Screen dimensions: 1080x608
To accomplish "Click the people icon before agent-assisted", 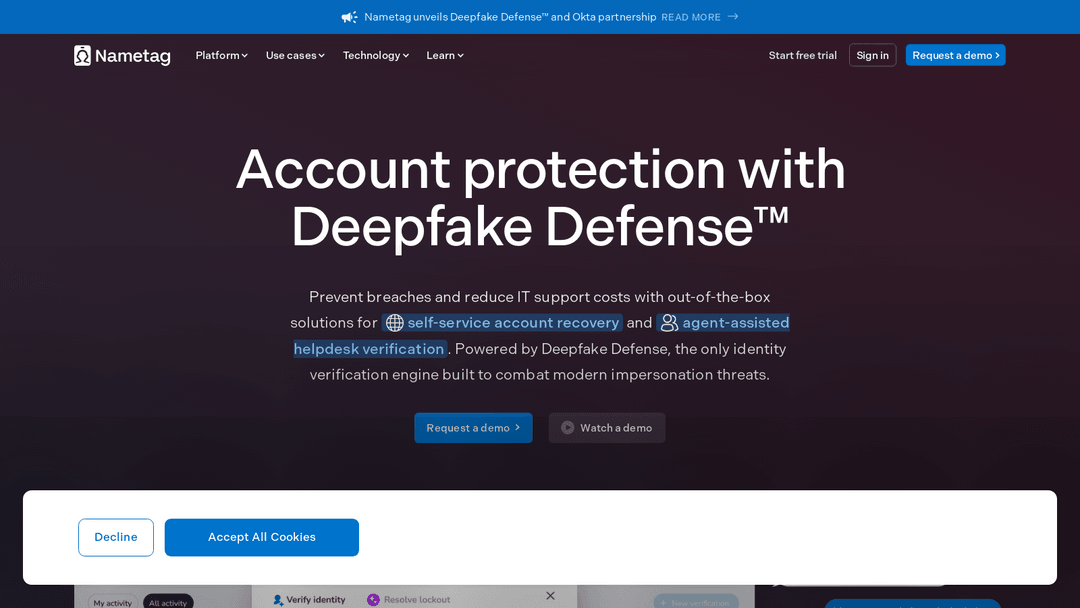I will (x=669, y=323).
